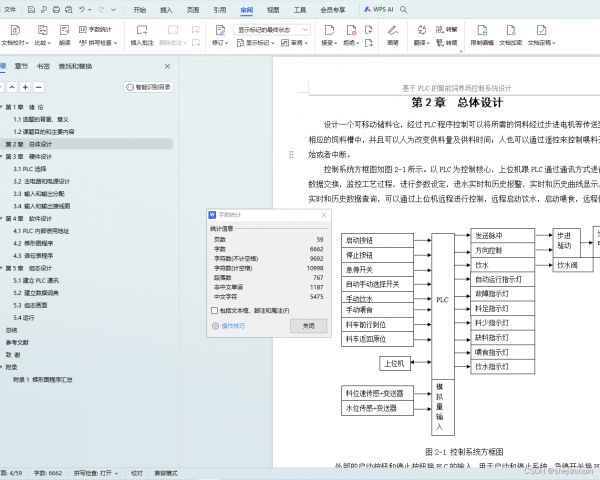
Task: Close the navigation pane with X
Action: click(x=167, y=66)
